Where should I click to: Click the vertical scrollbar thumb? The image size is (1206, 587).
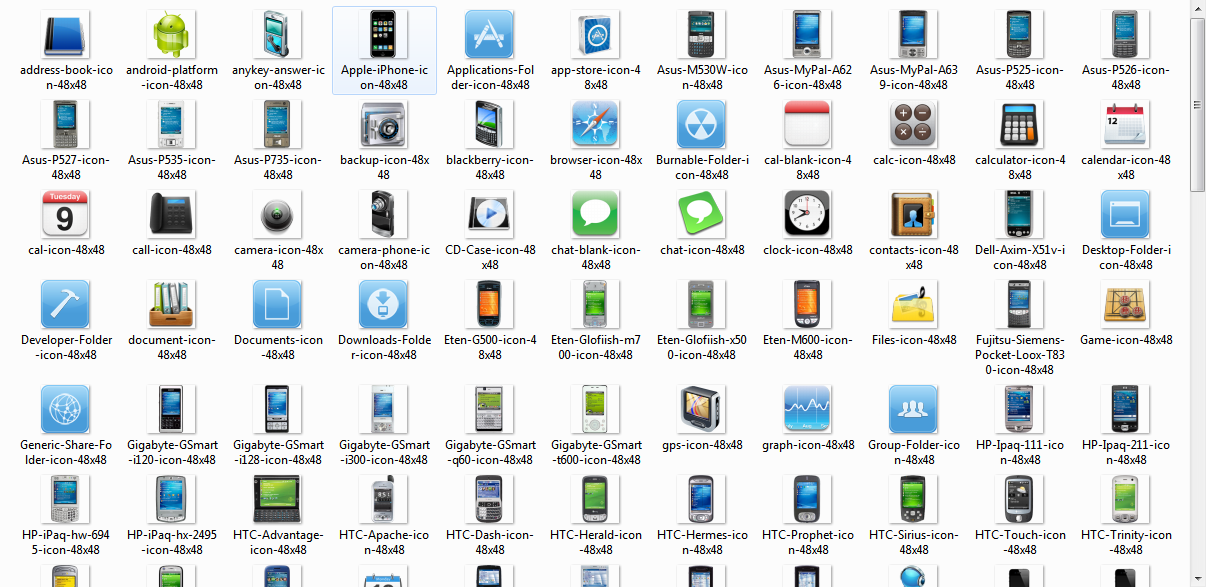coord(1198,104)
